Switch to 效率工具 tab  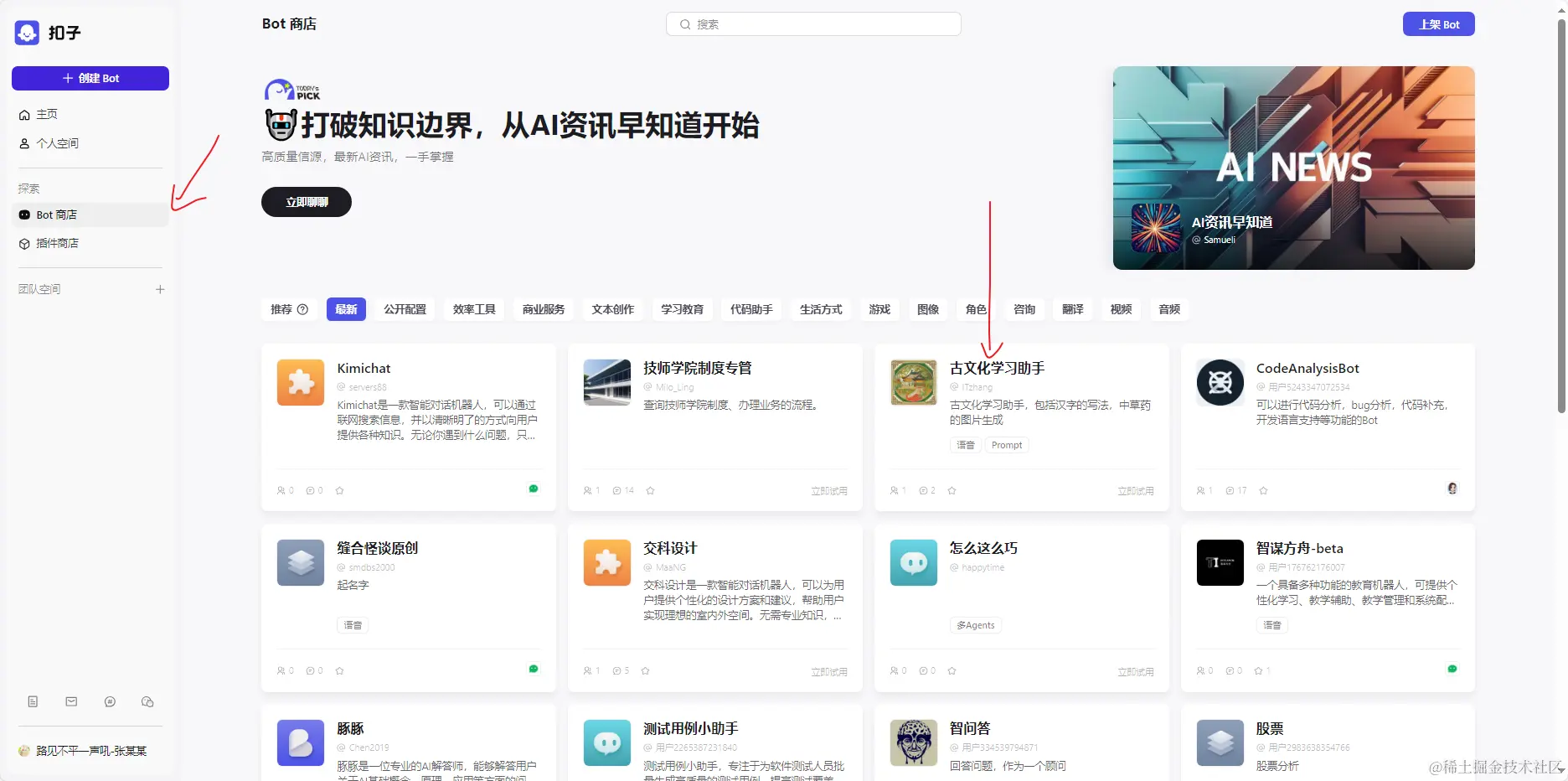[x=474, y=309]
